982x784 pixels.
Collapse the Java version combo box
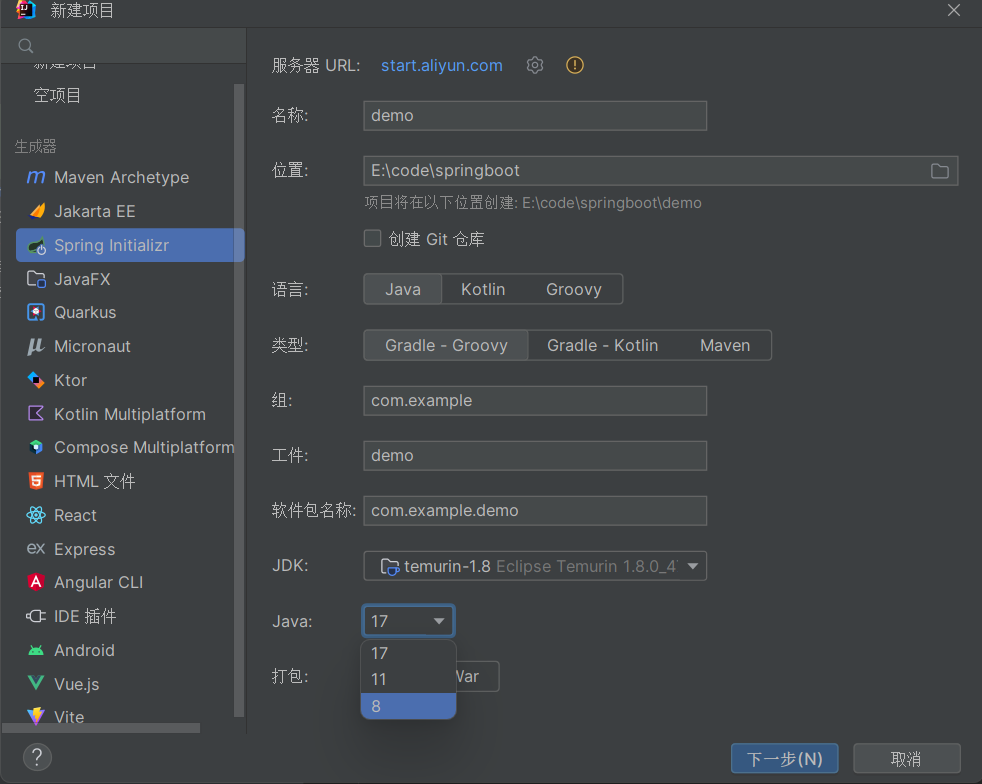[408, 621]
